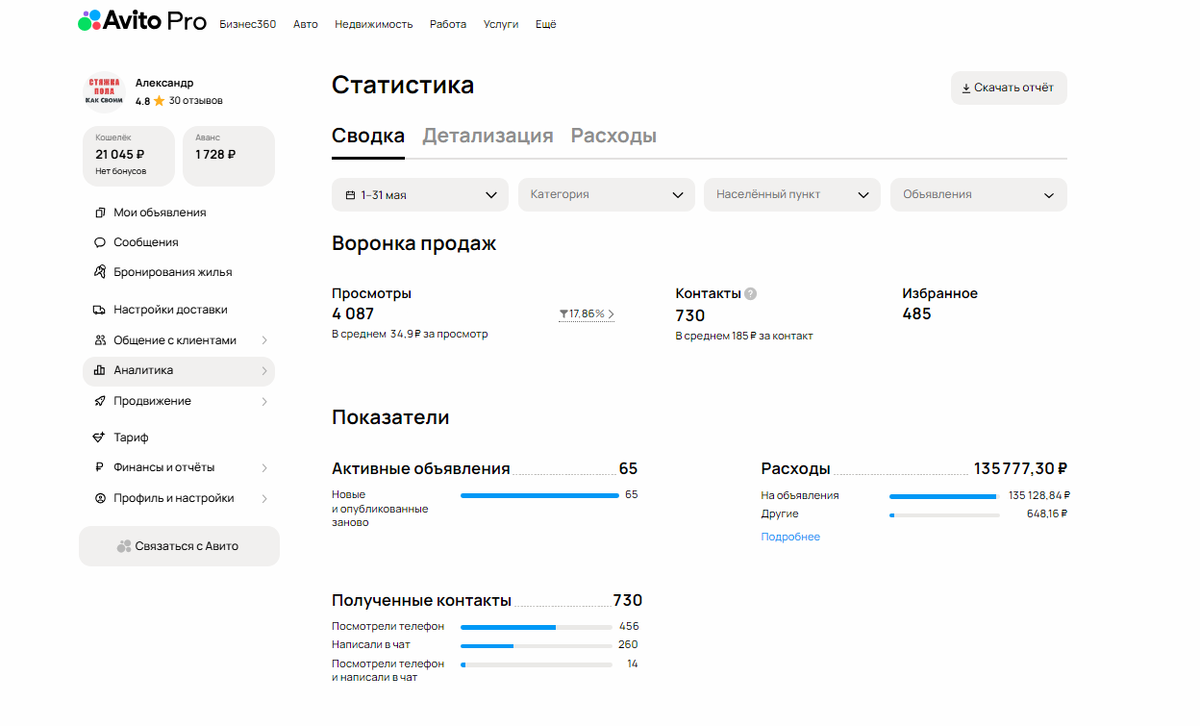Open the Категория dropdown
The width and height of the screenshot is (1200, 726).
(606, 195)
